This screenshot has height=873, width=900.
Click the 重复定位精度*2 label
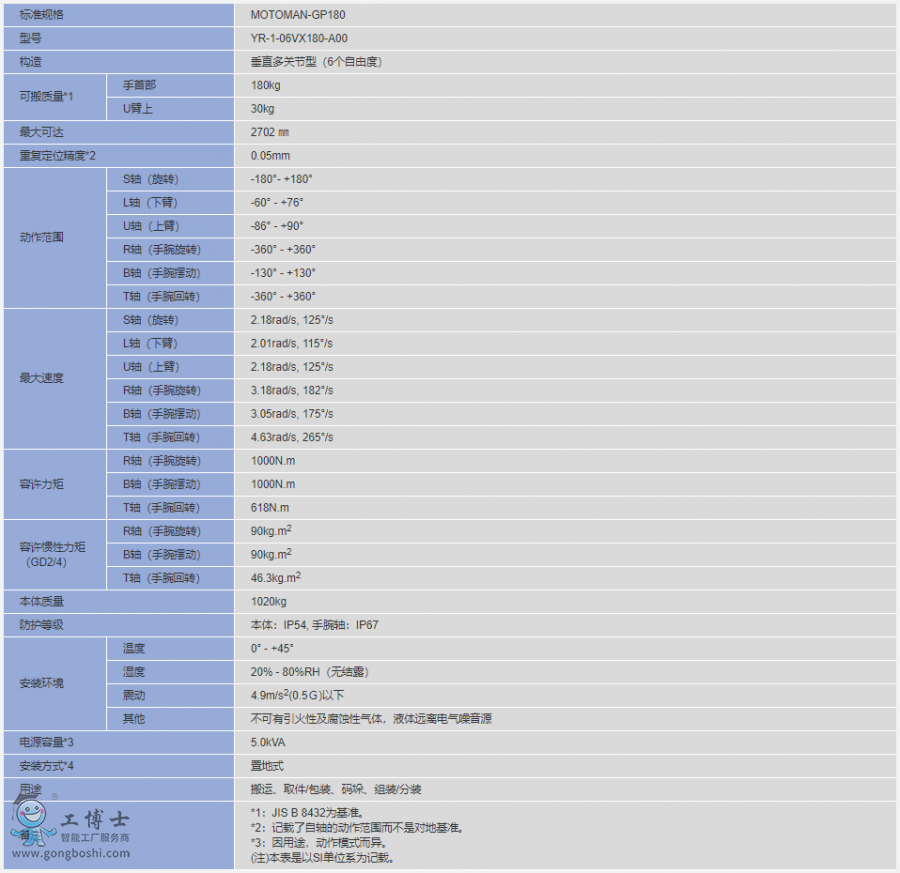point(57,156)
